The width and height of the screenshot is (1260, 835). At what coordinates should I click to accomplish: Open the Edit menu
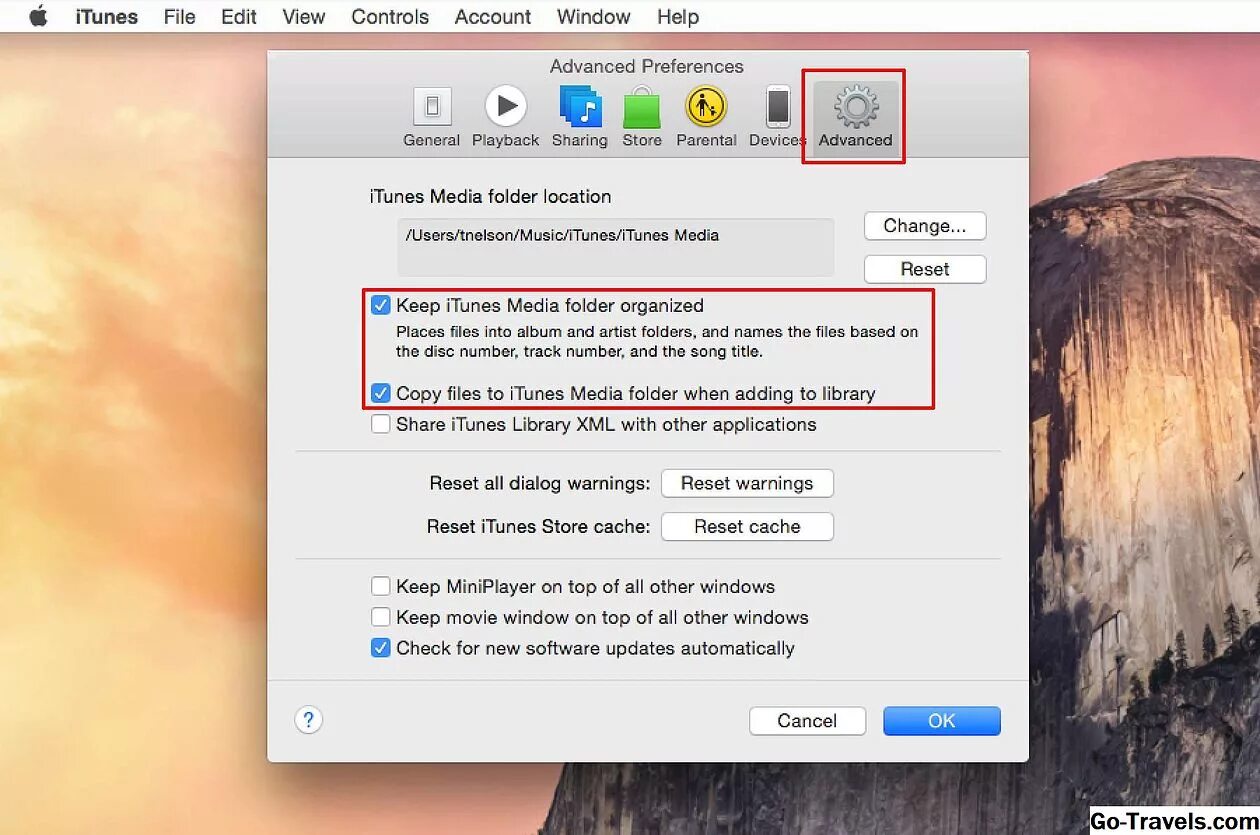[239, 17]
